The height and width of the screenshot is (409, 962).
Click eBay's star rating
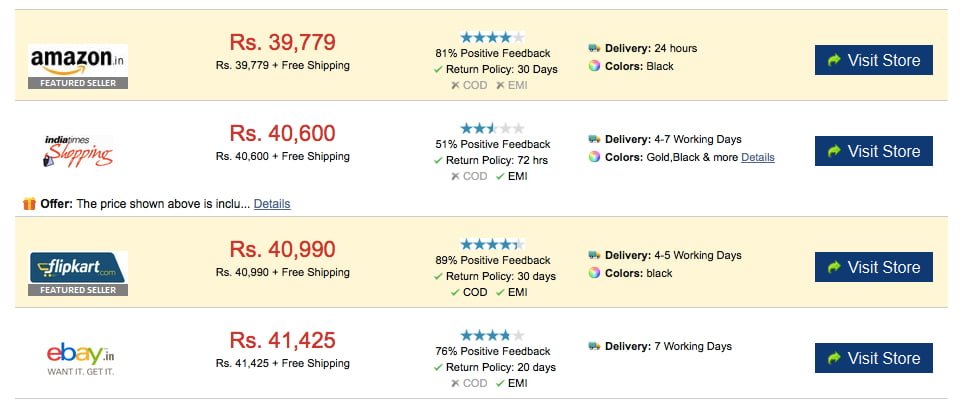point(493,335)
